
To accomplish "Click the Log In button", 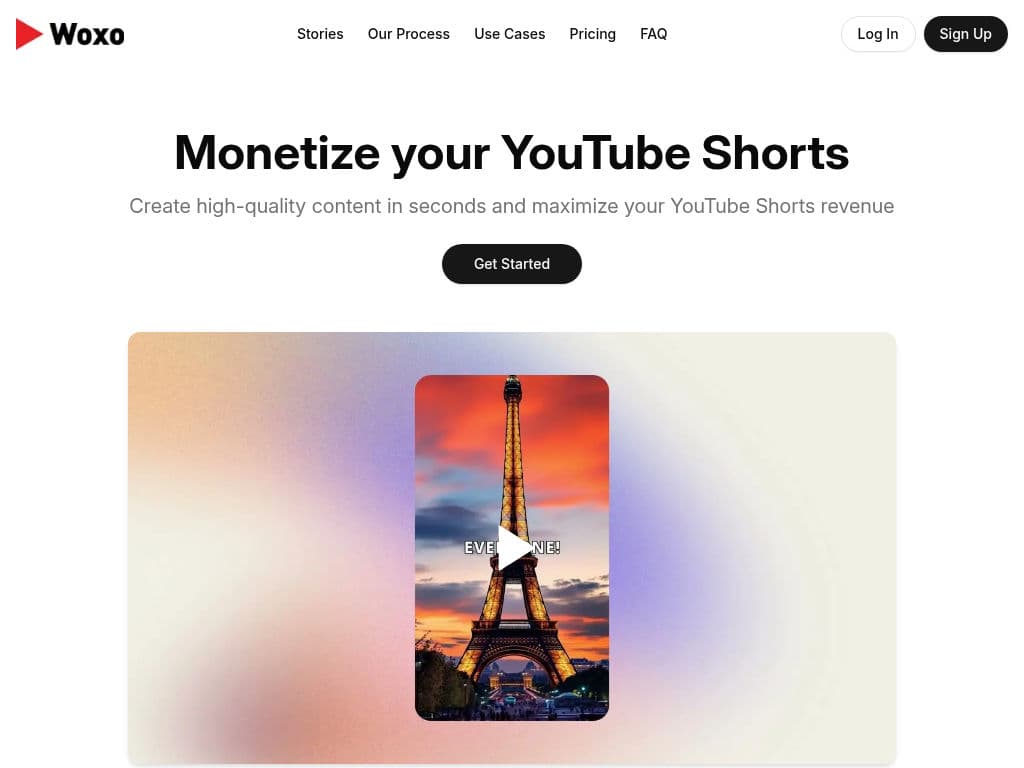I will 878,34.
